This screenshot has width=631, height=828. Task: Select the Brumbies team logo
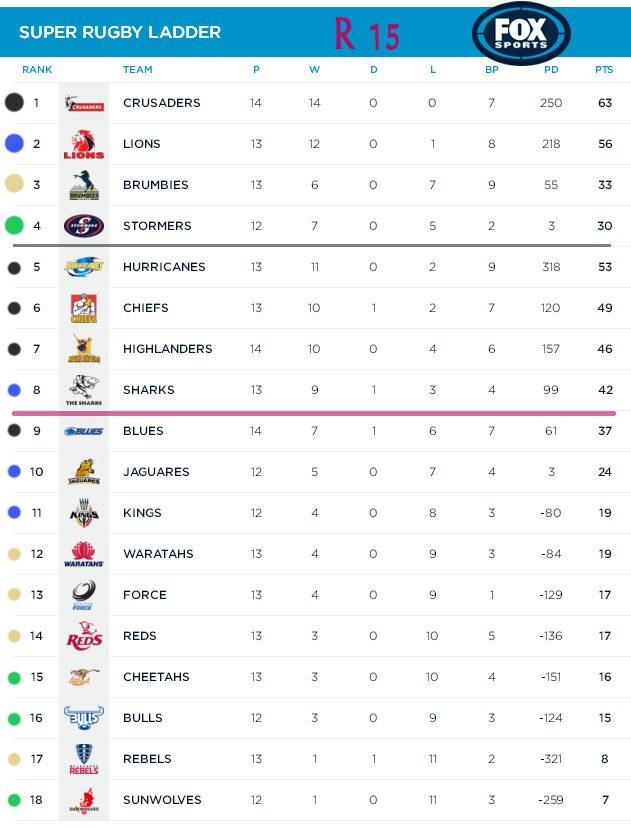click(x=84, y=185)
